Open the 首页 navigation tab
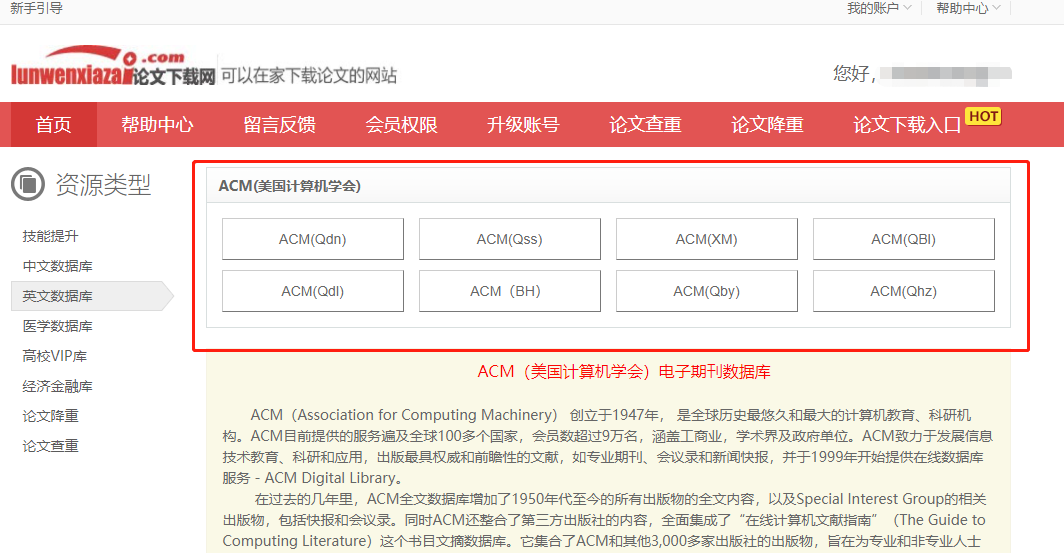Image resolution: width=1064 pixels, height=553 pixels. click(x=54, y=125)
